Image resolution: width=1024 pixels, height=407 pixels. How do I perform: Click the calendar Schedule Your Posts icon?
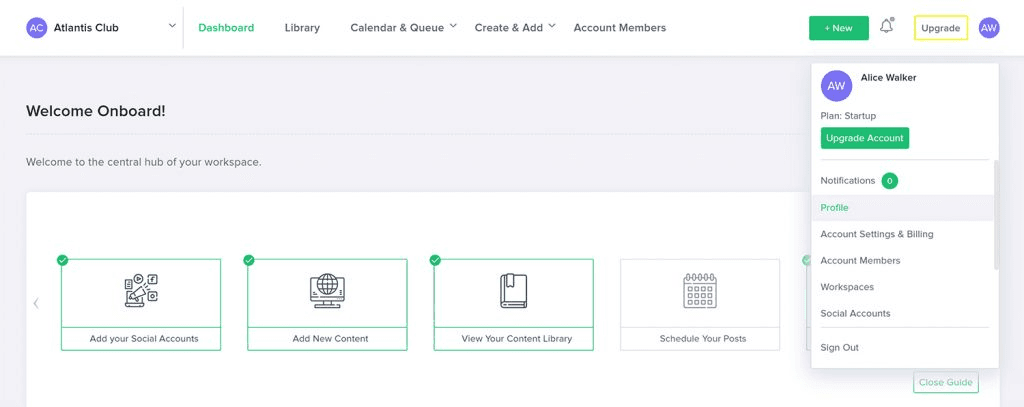[x=700, y=291]
